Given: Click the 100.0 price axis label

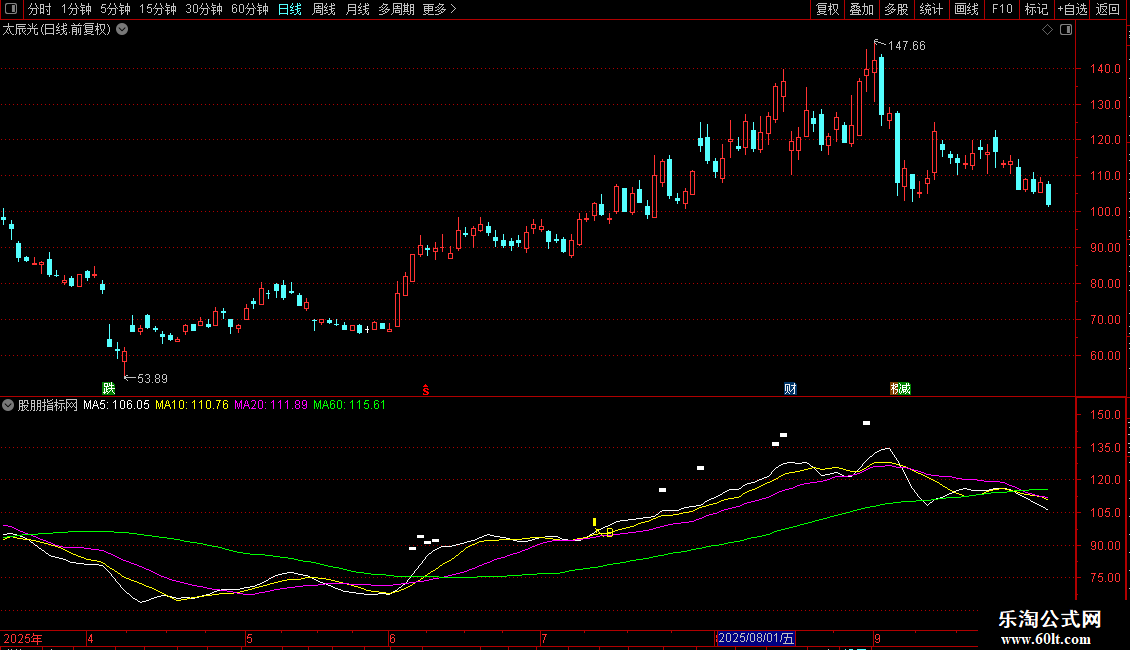Looking at the screenshot, I should pos(1105,211).
